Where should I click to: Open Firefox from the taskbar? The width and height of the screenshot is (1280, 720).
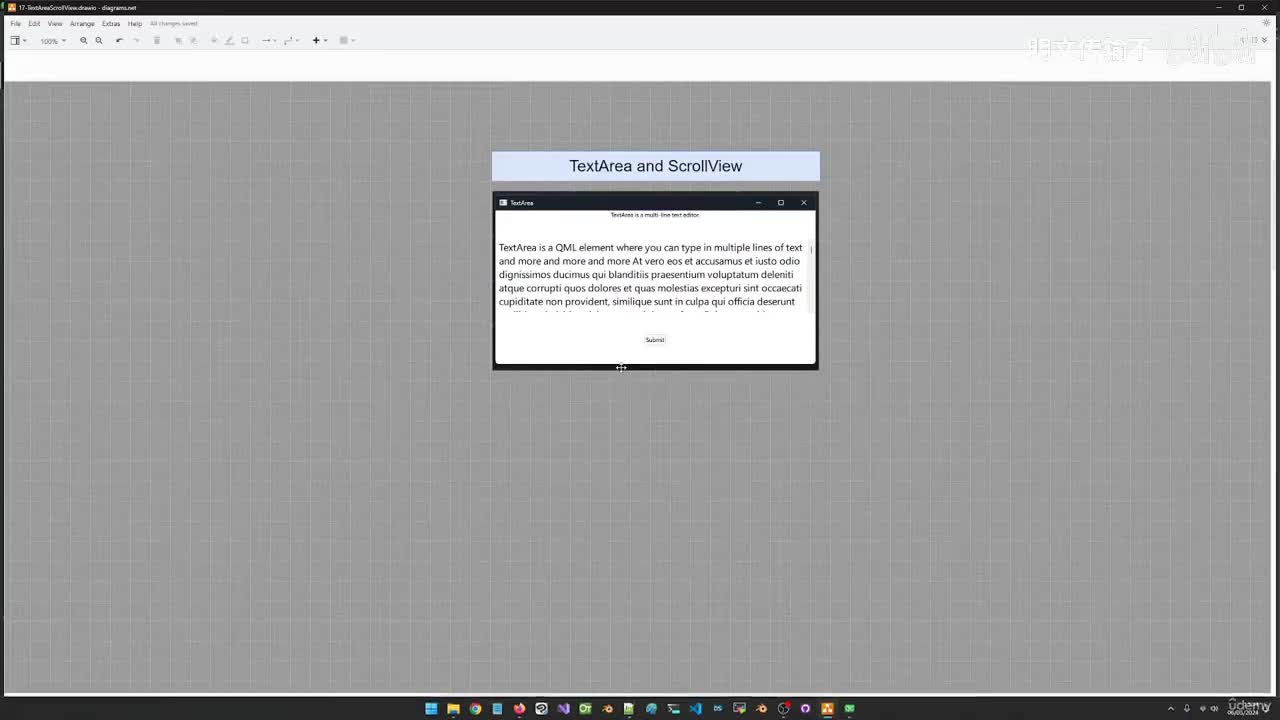click(x=519, y=709)
